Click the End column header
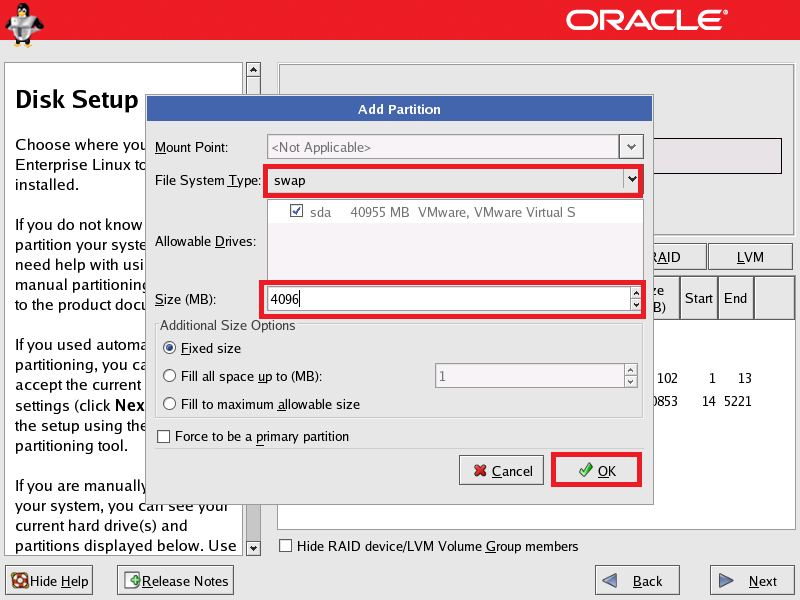Screen dimensions: 800x600 [736, 298]
